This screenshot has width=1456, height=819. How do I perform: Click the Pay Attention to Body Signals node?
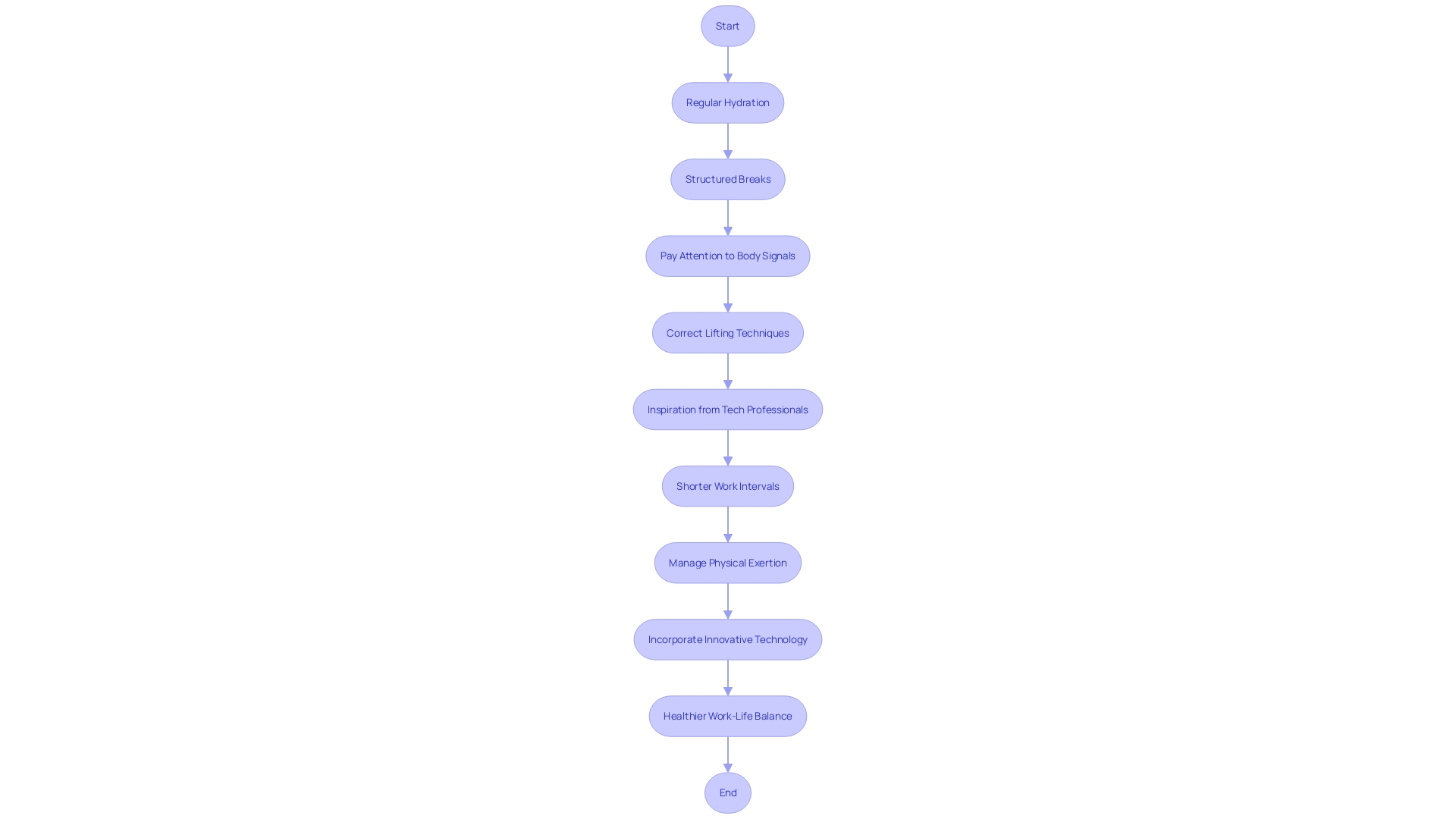coord(728,255)
